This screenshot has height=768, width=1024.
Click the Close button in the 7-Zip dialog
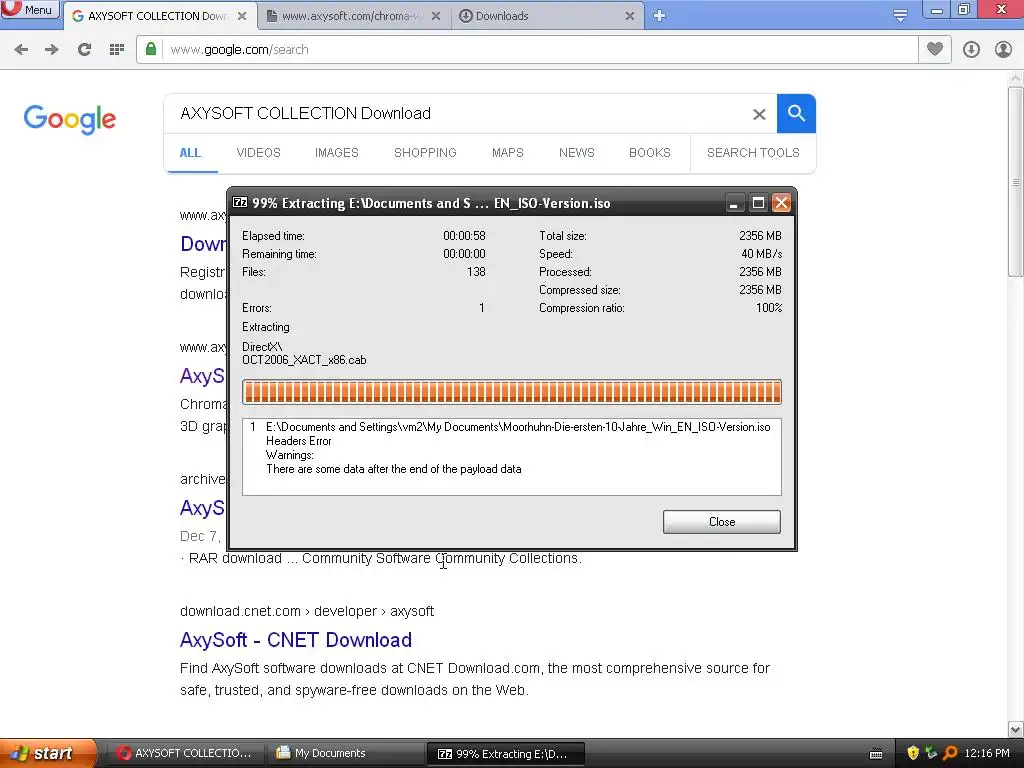point(722,522)
